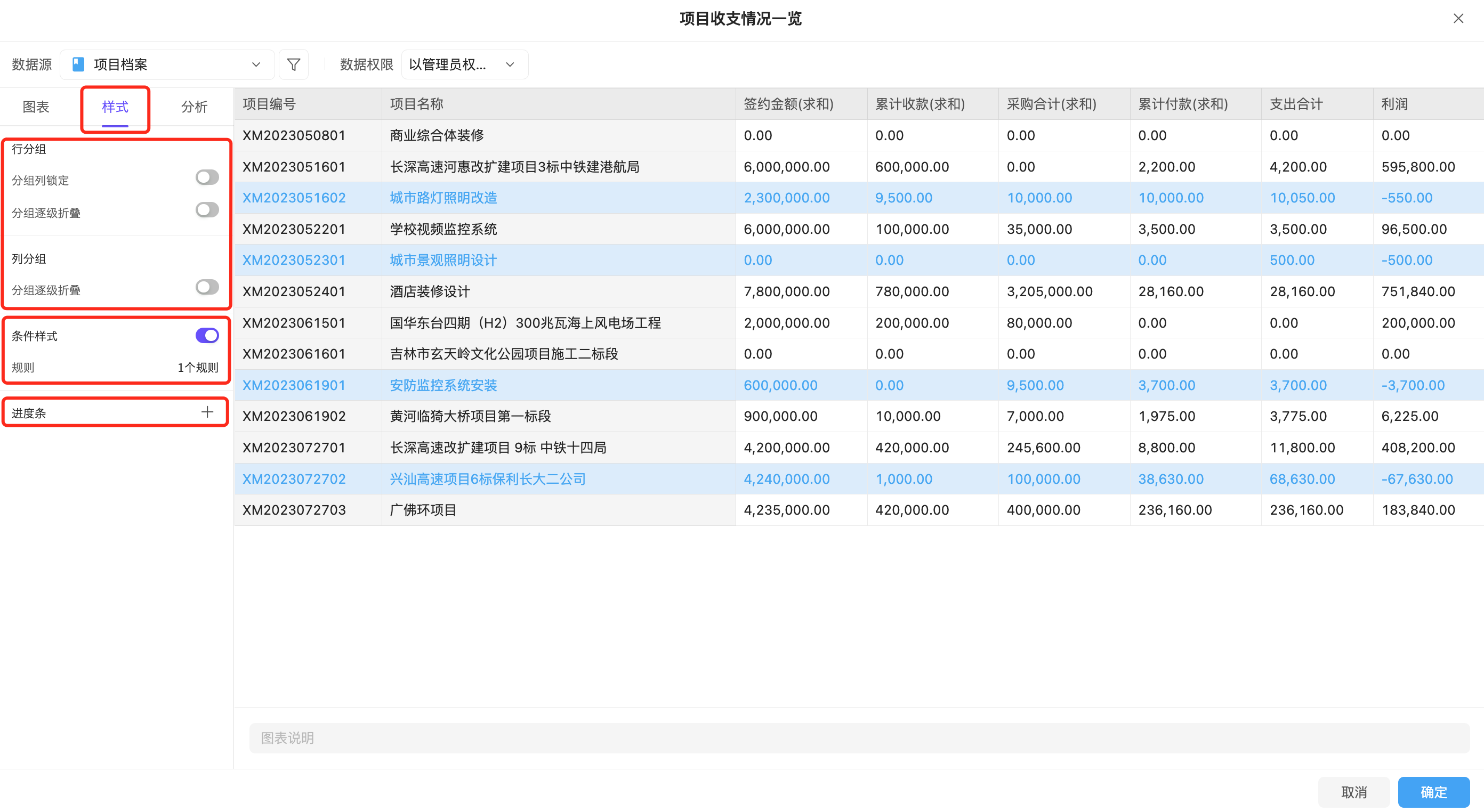The width and height of the screenshot is (1484, 812).
Task: Click project XM2023072702
Action: click(294, 478)
